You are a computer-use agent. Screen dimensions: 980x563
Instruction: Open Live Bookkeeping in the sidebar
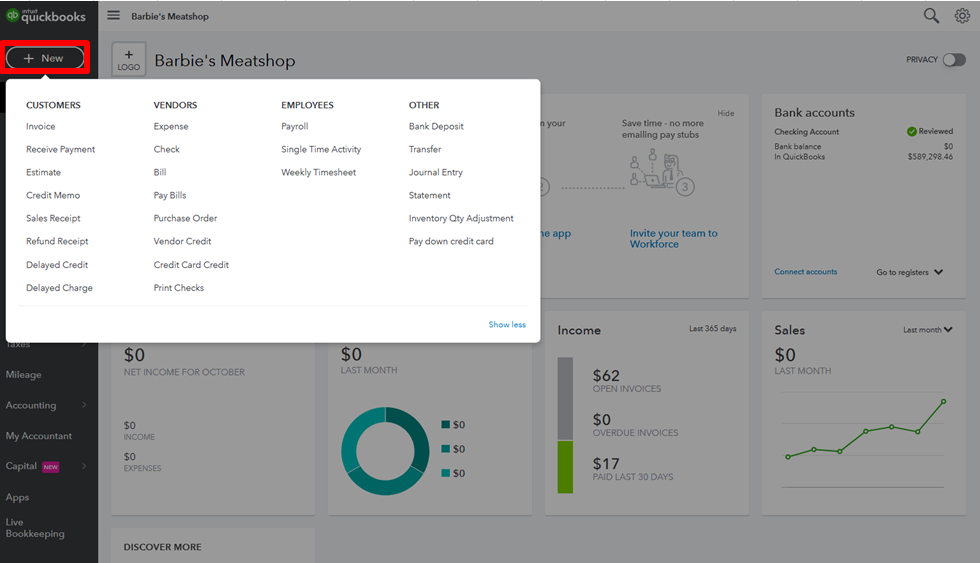tap(35, 528)
